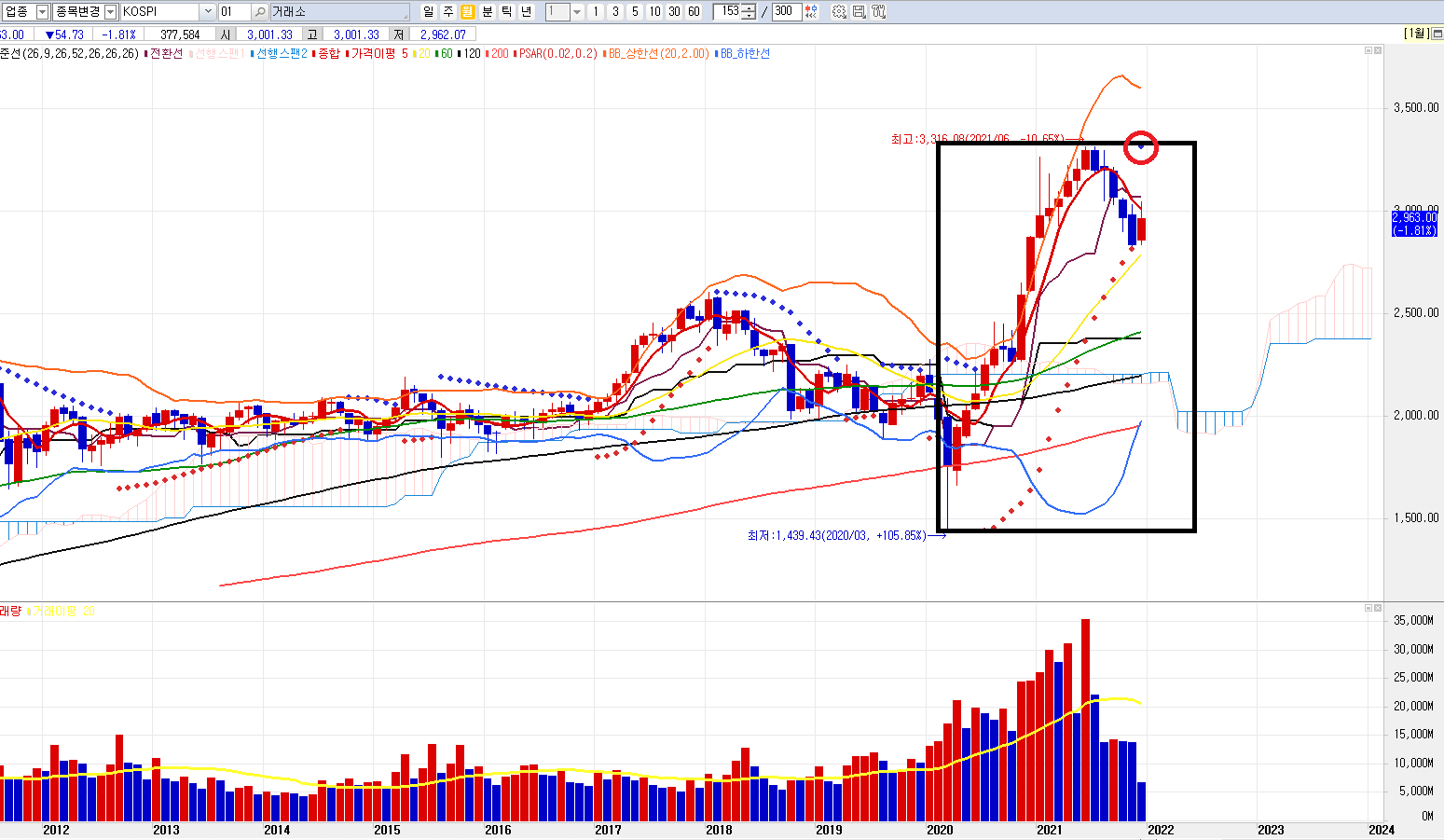1444x840 pixels.
Task: Select yearly (년) chart period
Action: pos(526,12)
